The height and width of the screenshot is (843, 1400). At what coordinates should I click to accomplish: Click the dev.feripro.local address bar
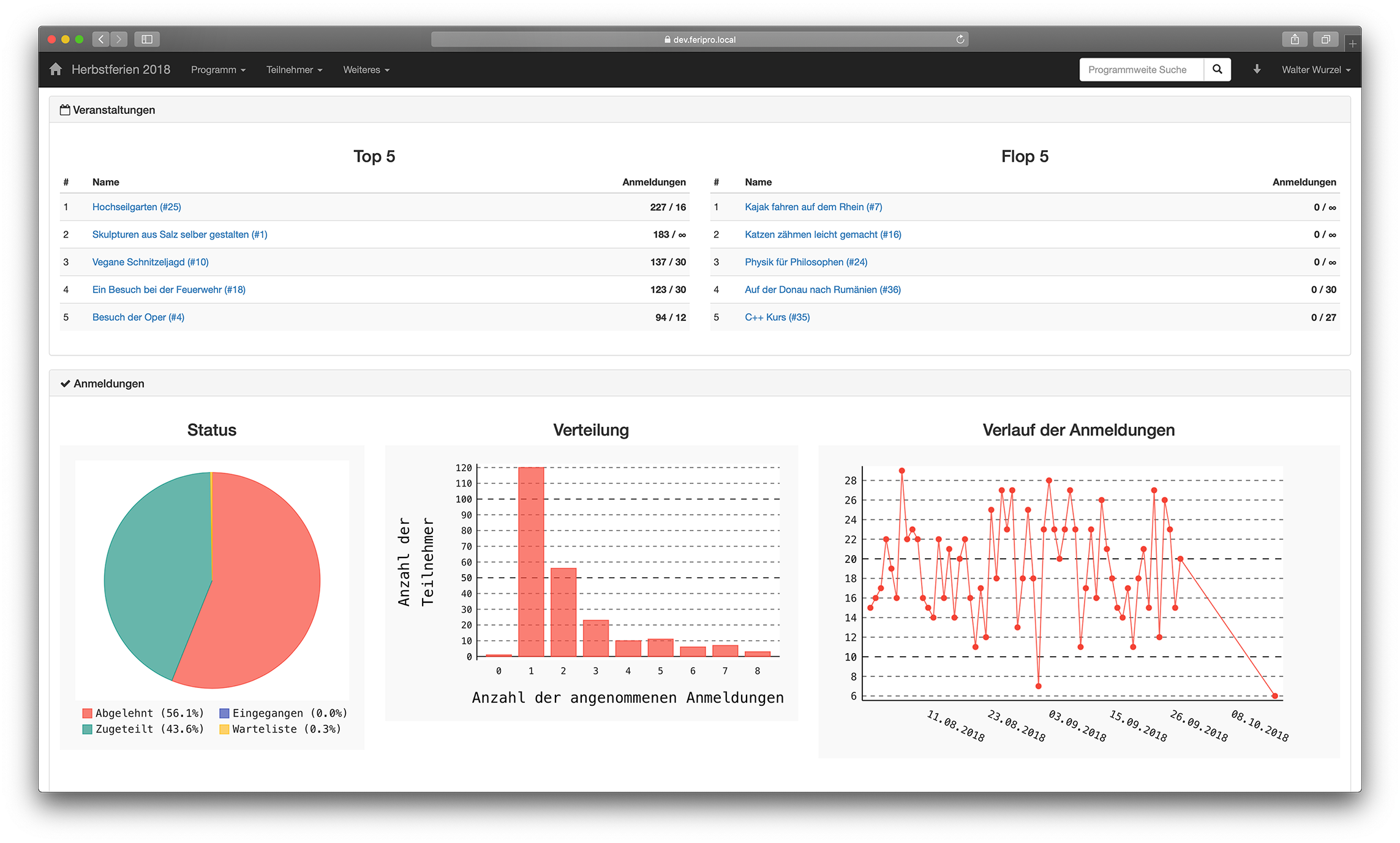pyautogui.click(x=699, y=39)
